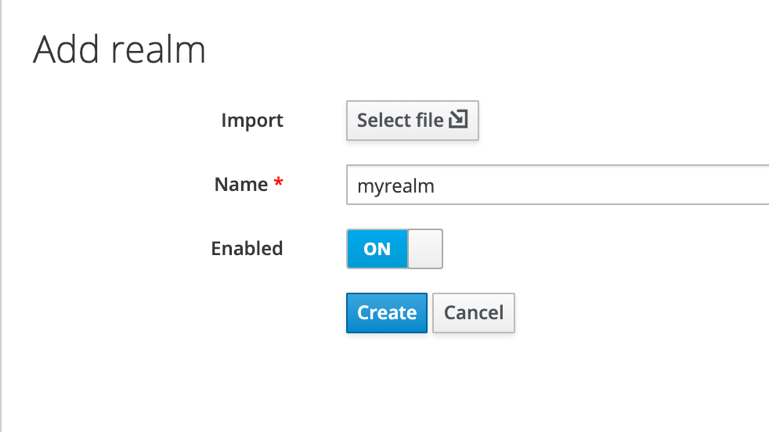Click the Add realm page heading
Image resolution: width=769 pixels, height=432 pixels.
tap(119, 50)
